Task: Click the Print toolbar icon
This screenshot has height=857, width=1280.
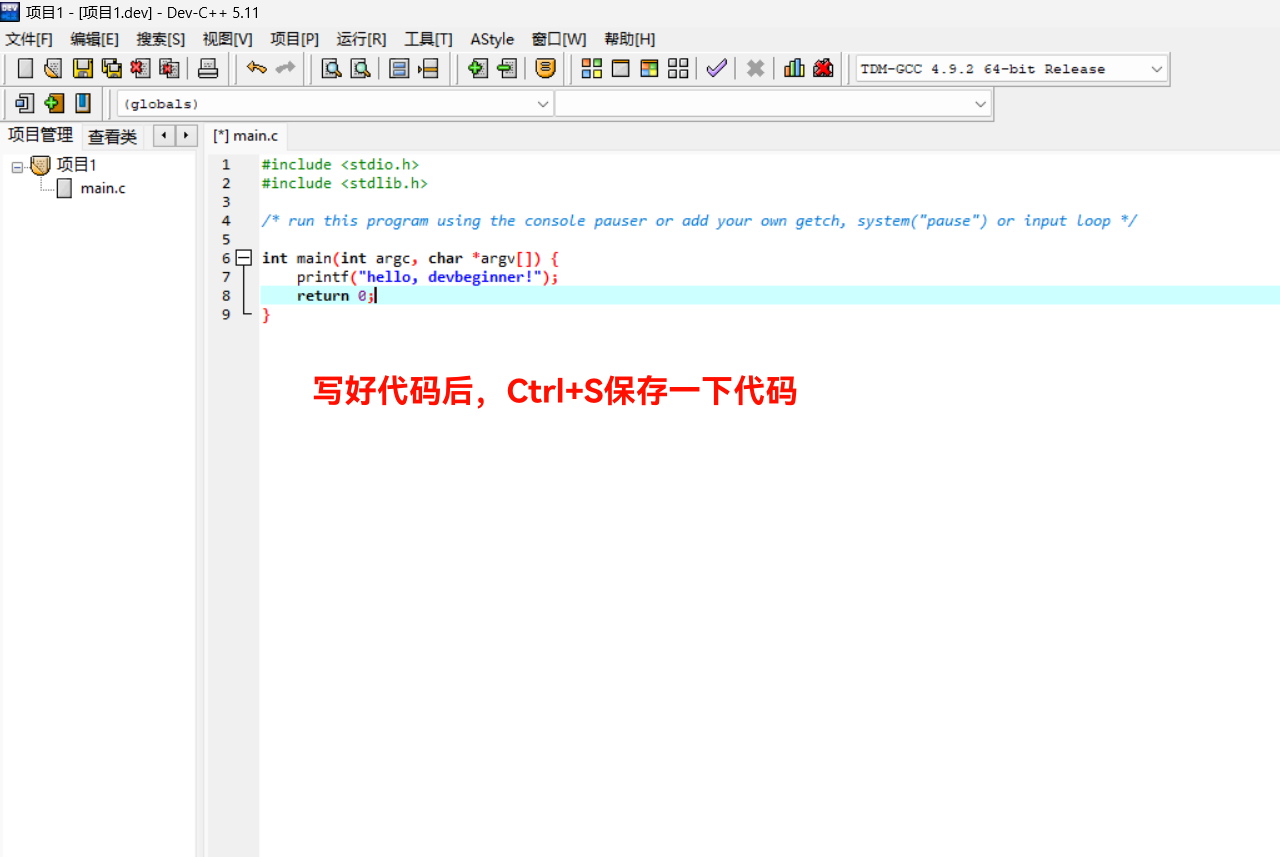Action: pos(208,68)
